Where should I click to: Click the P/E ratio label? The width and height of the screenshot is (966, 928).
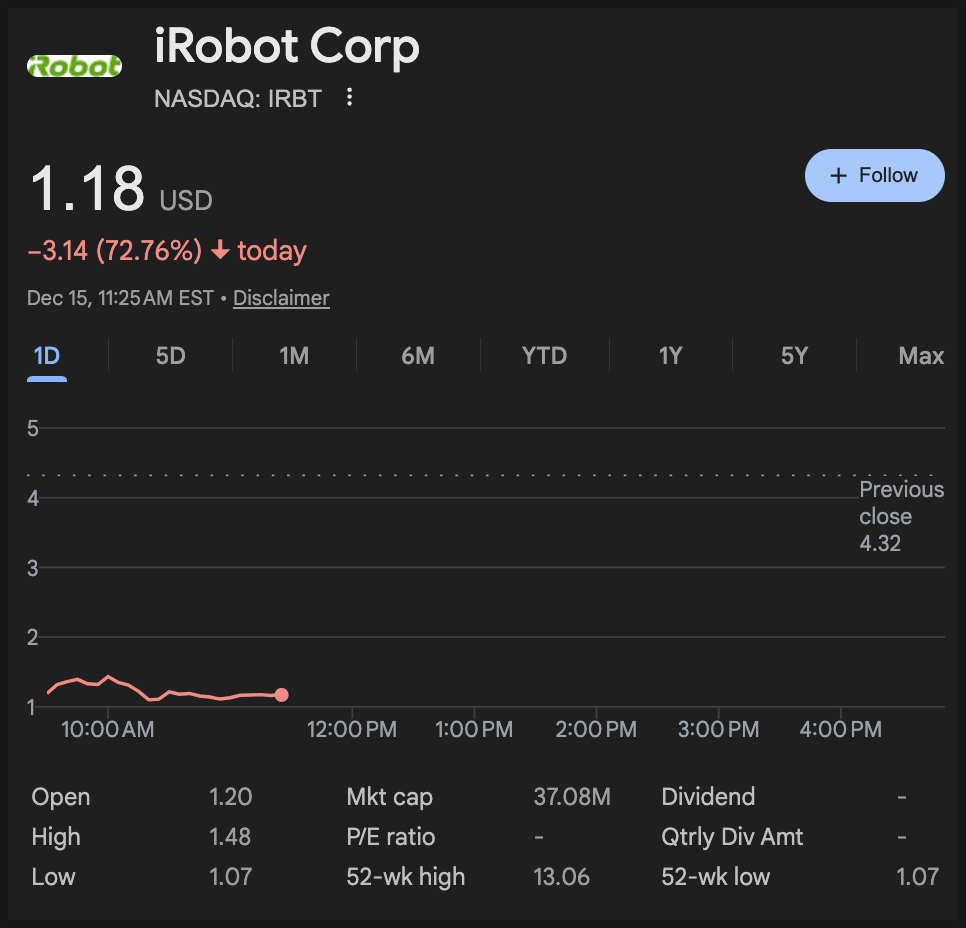click(390, 837)
